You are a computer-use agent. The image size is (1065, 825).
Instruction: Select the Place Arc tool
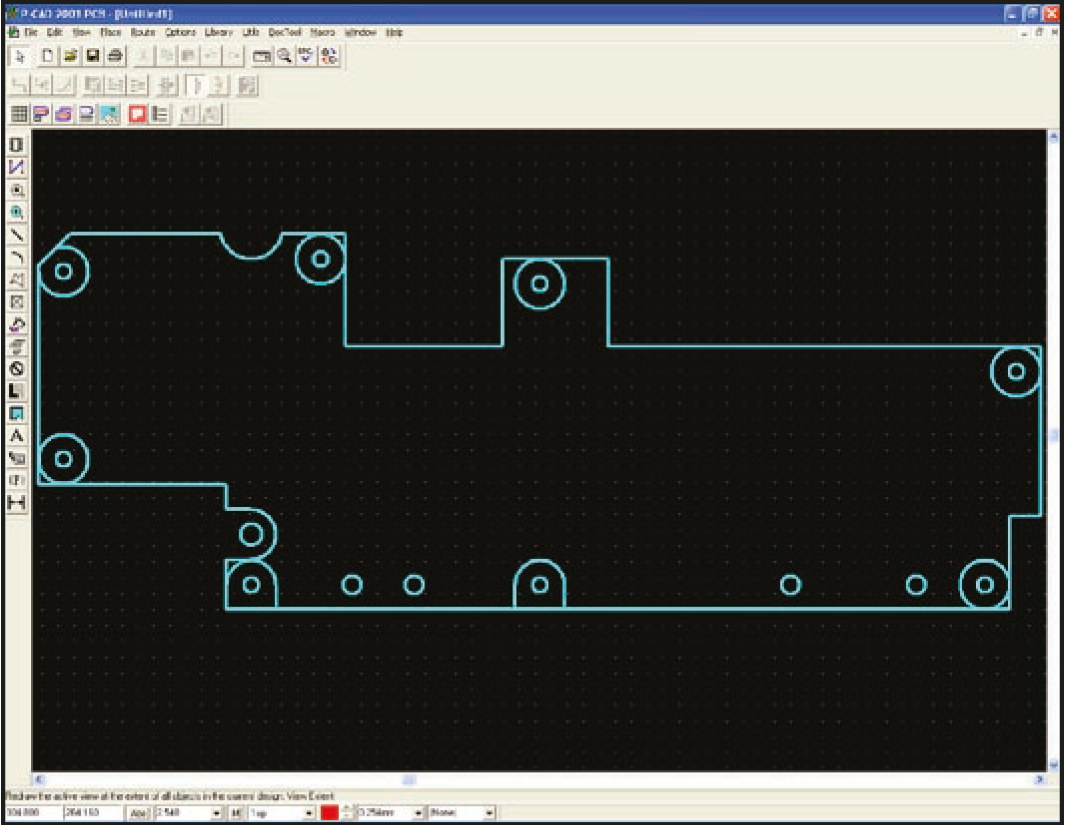click(17, 257)
